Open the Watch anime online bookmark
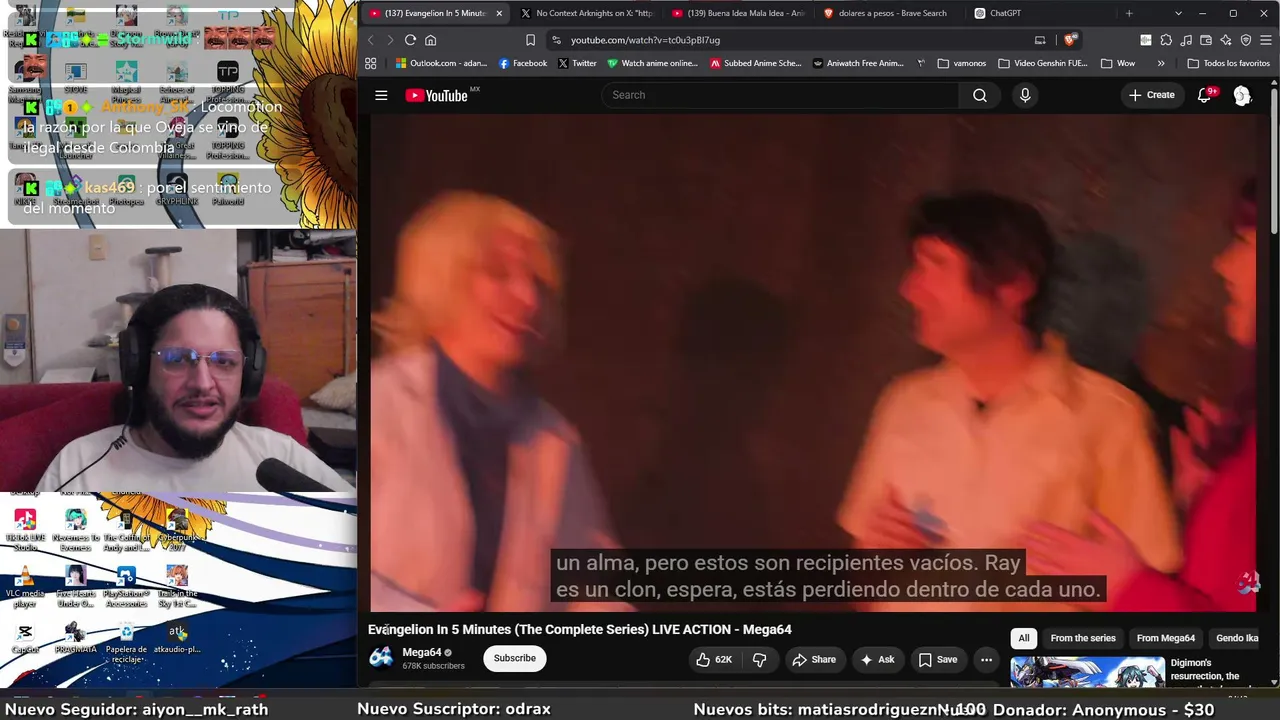The height and width of the screenshot is (720, 1280). pos(652,63)
